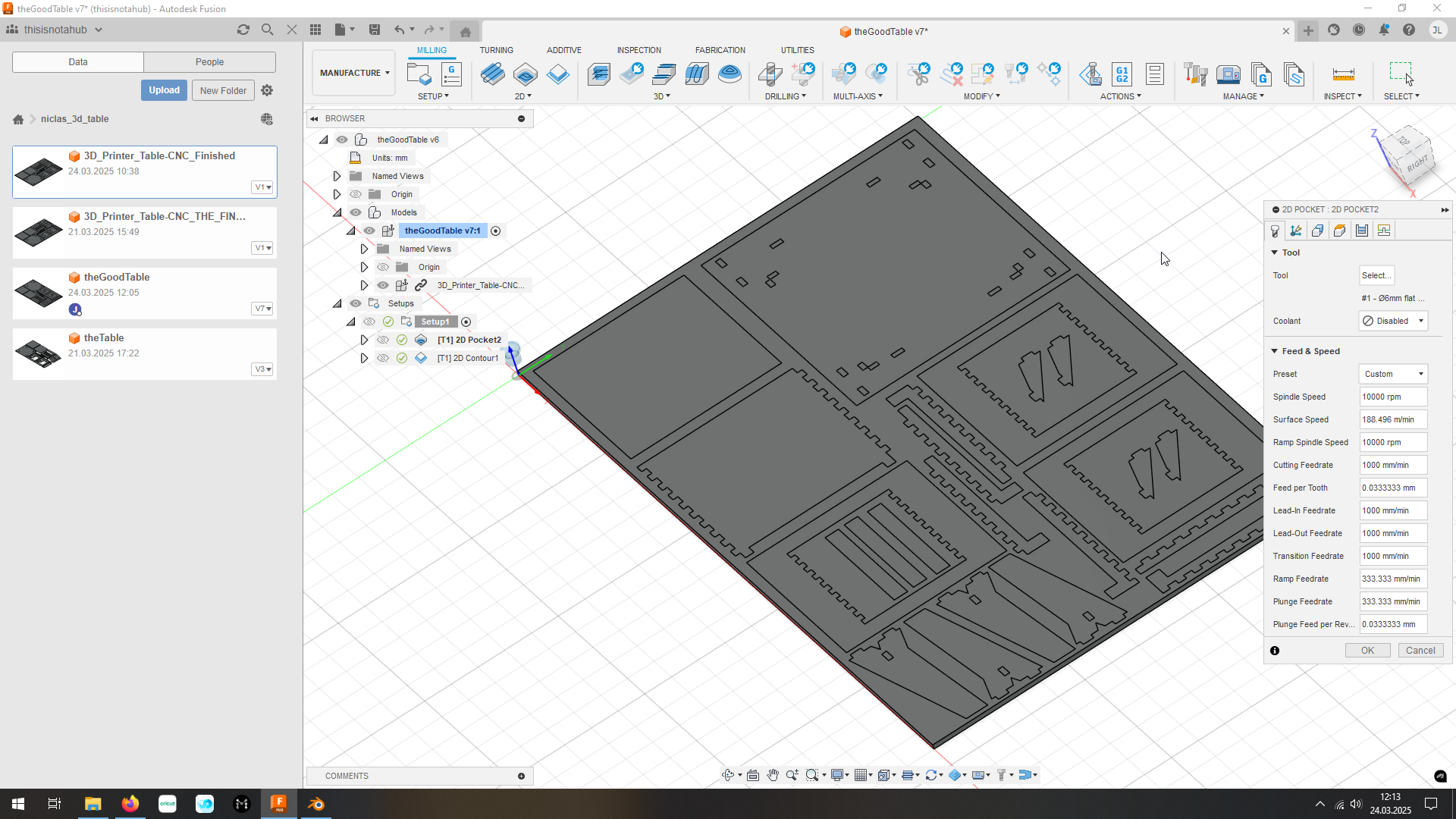This screenshot has width=1456, height=819.
Task: Select the 3D Adaptive Clearing icon
Action: click(x=599, y=74)
